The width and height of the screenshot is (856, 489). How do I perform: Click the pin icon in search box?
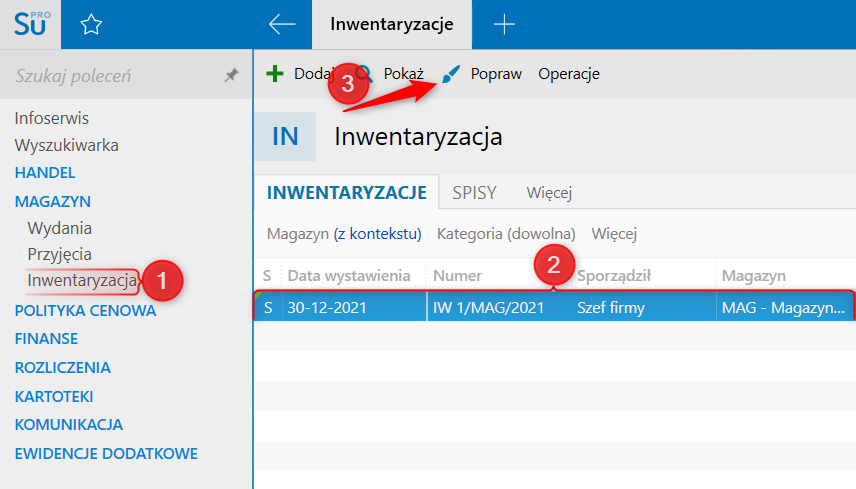(x=231, y=75)
